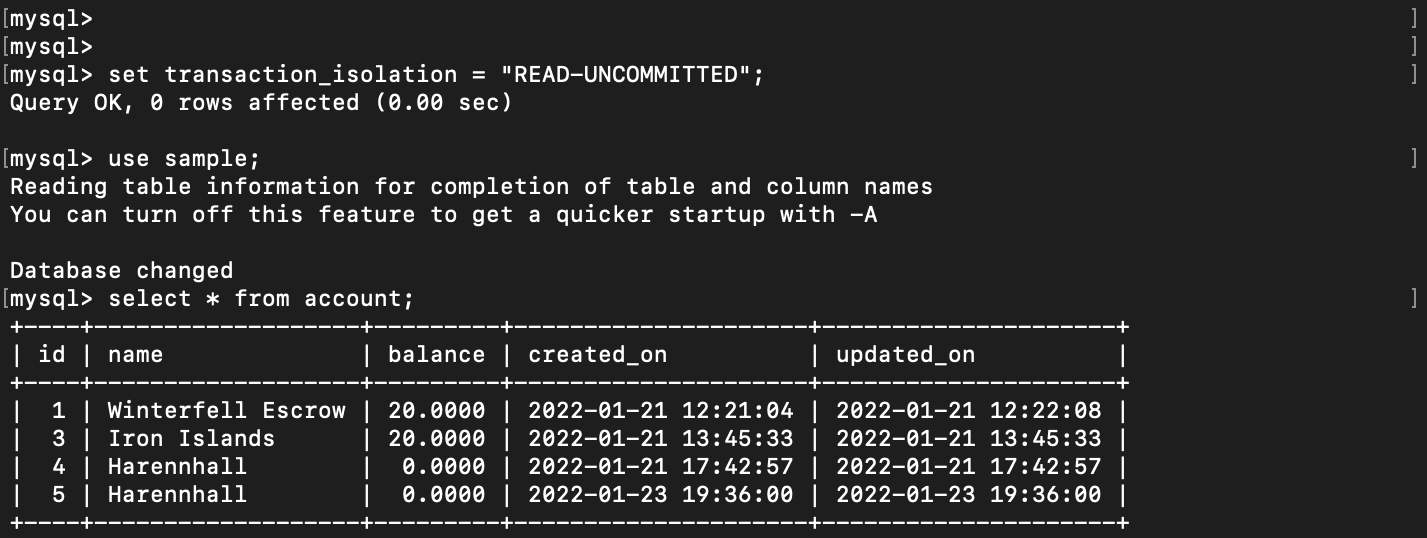The width and height of the screenshot is (1427, 538).
Task: Click the Winterfell Escrow name cell
Action: point(227,410)
